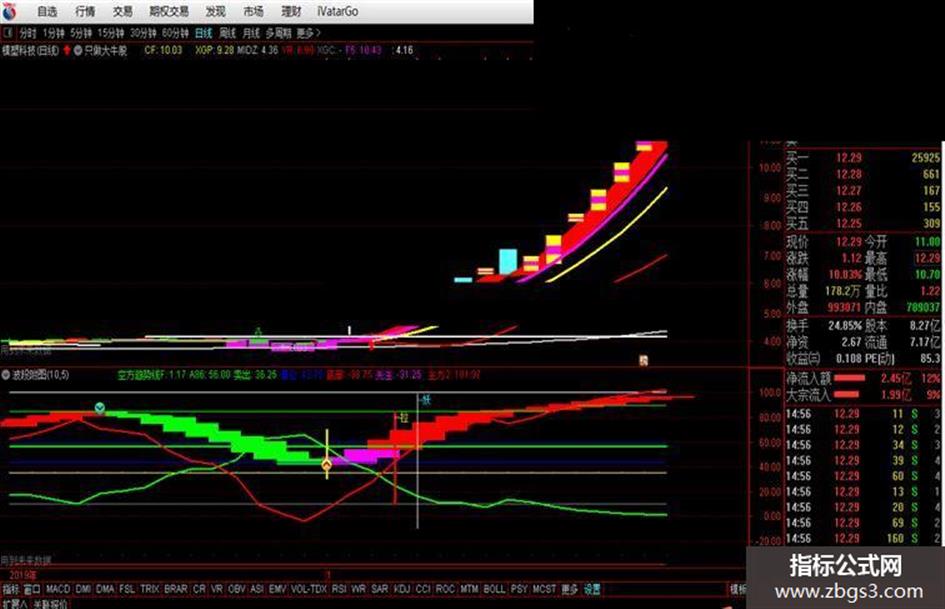Open the 理财 menu
Screen dimensions: 945x609
click(292, 11)
